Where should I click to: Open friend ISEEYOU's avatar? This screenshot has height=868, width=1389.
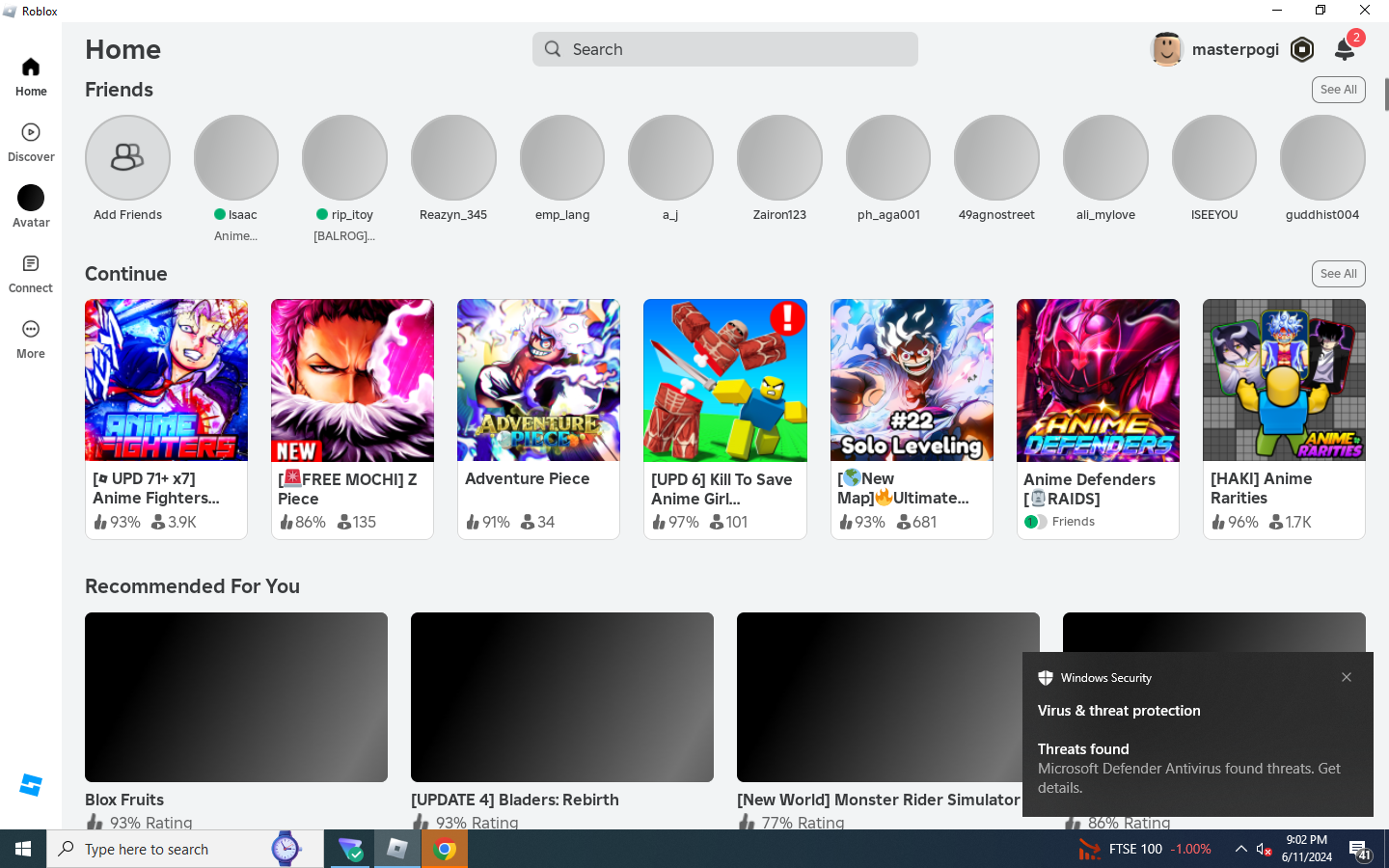[x=1214, y=157]
